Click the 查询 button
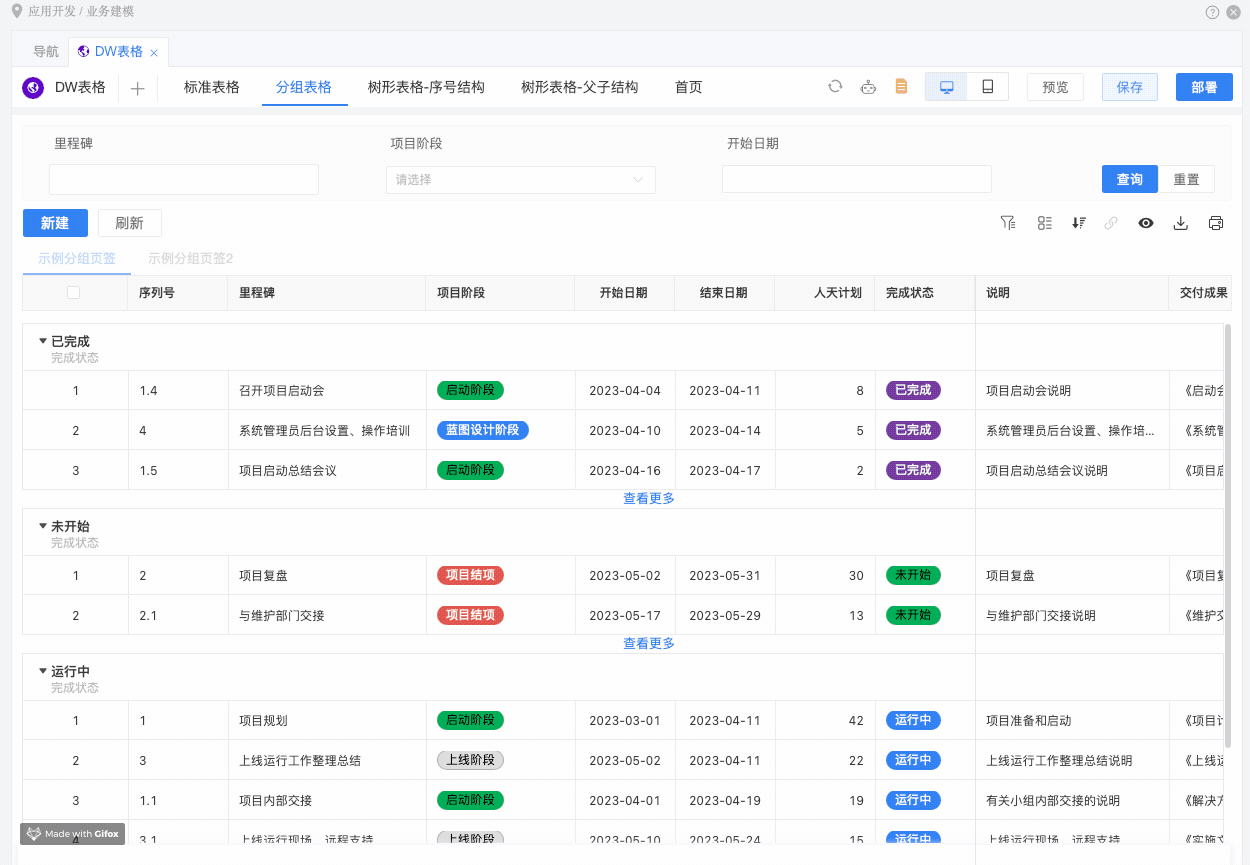1250x865 pixels. (x=1130, y=179)
